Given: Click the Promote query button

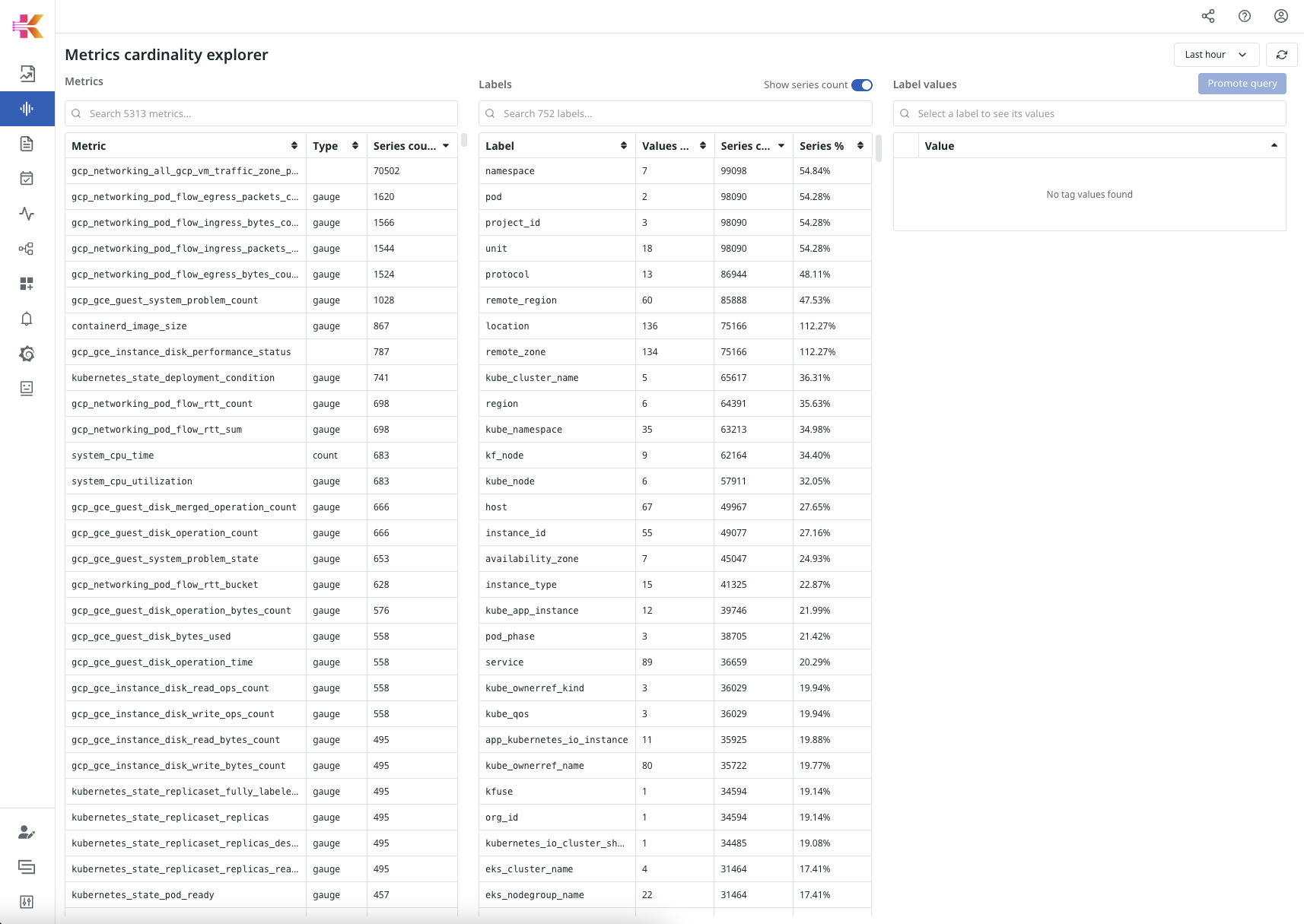Looking at the screenshot, I should 1242,84.
